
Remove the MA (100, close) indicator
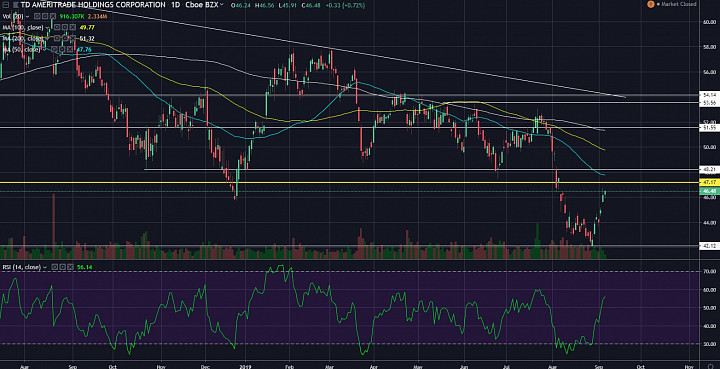73,28
